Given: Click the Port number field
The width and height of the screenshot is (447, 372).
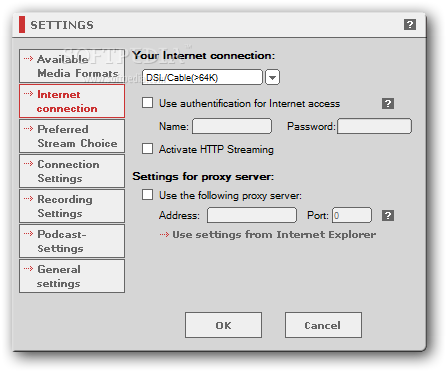Looking at the screenshot, I should pos(352,215).
